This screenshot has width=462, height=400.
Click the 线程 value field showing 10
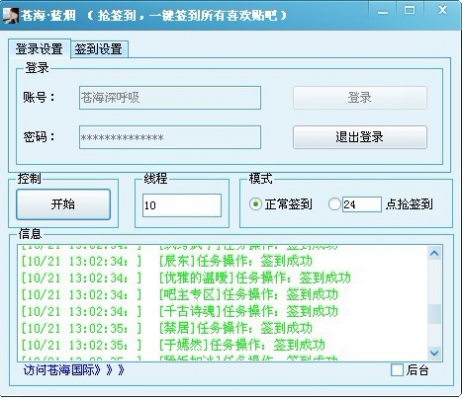182,205
